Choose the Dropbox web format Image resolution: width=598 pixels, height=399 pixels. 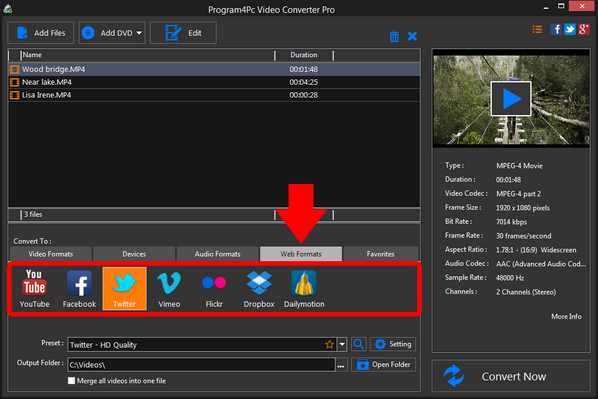click(x=259, y=288)
